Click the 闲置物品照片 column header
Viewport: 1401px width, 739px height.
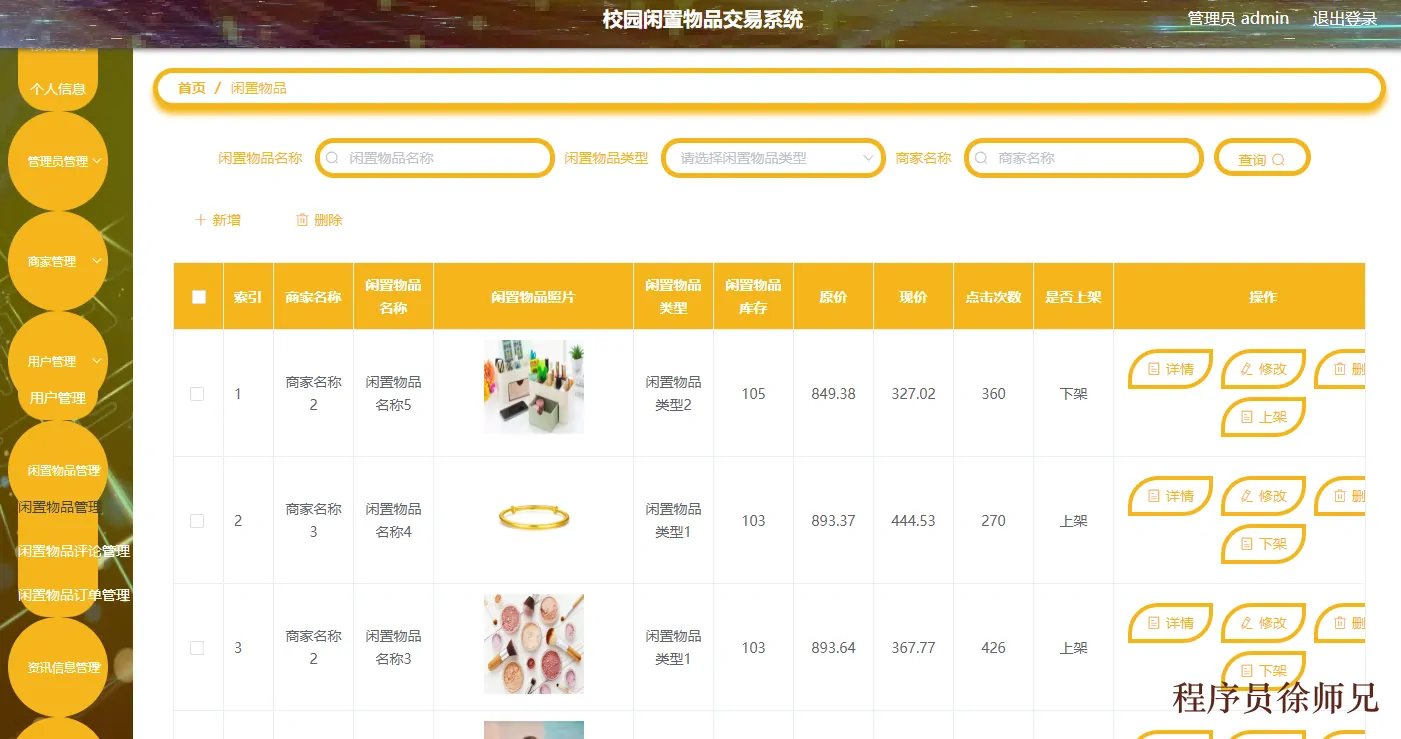click(x=533, y=297)
